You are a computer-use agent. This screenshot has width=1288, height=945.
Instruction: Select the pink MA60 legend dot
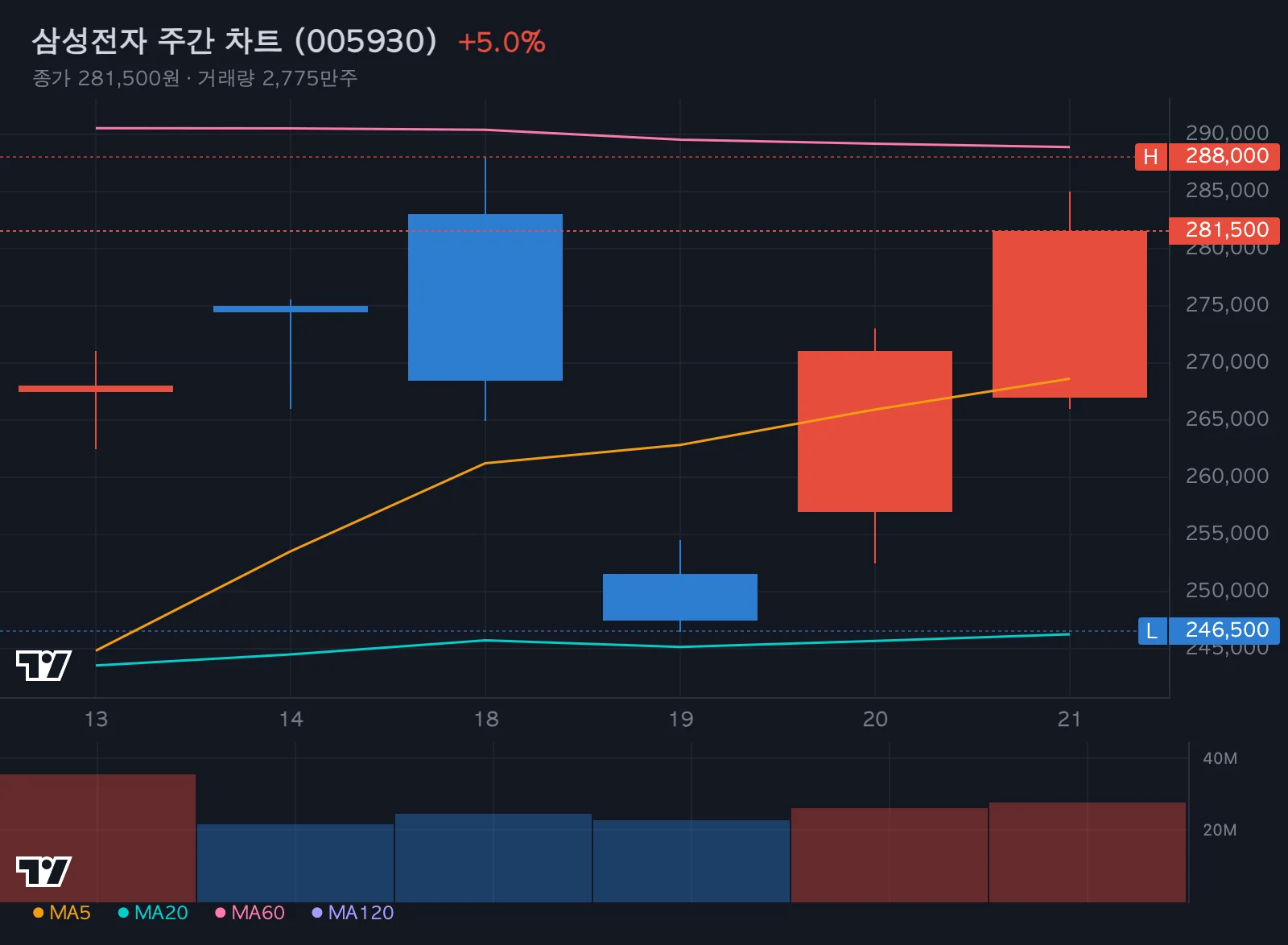220,913
